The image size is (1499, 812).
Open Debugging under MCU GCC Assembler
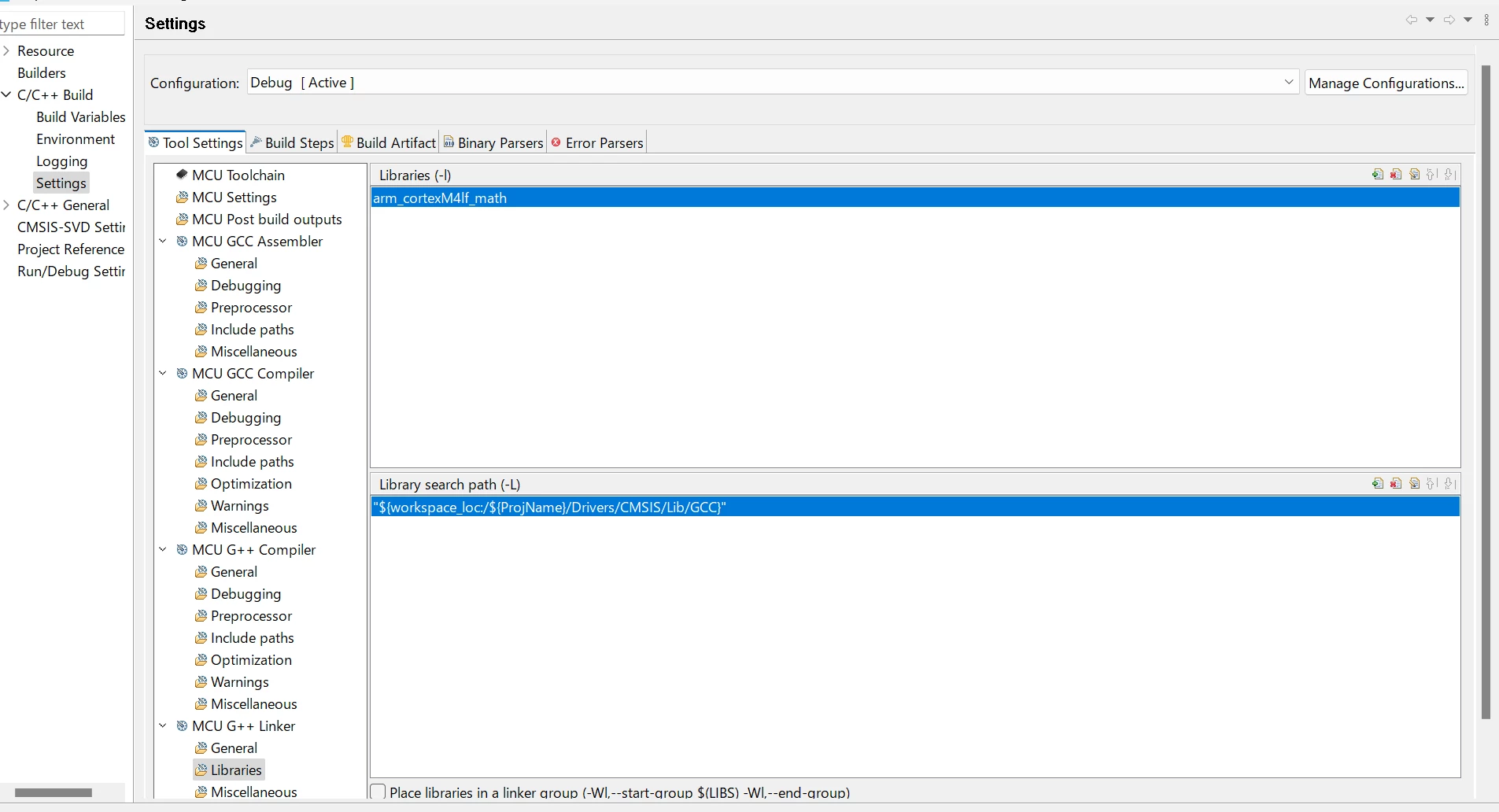[x=246, y=286]
